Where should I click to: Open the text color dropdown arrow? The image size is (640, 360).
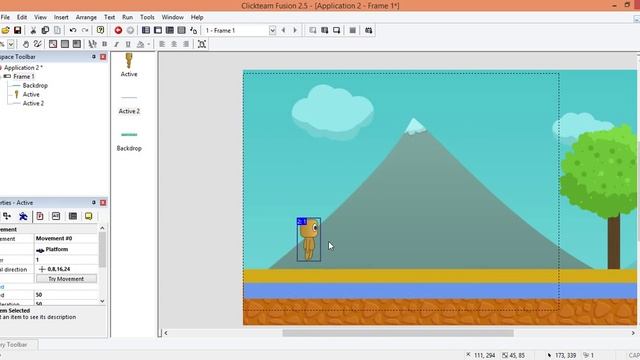point(149,44)
